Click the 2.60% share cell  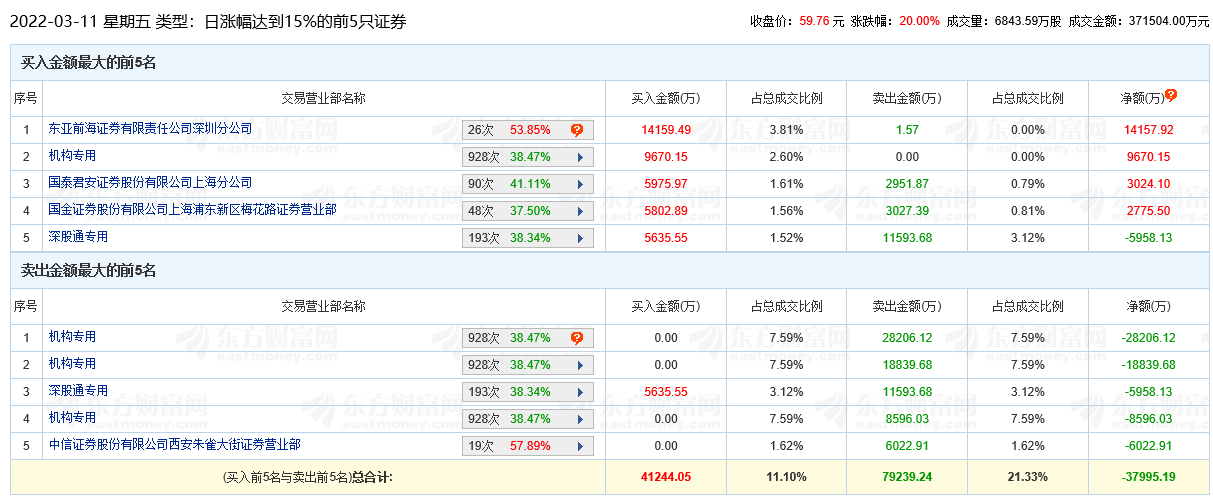click(787, 157)
